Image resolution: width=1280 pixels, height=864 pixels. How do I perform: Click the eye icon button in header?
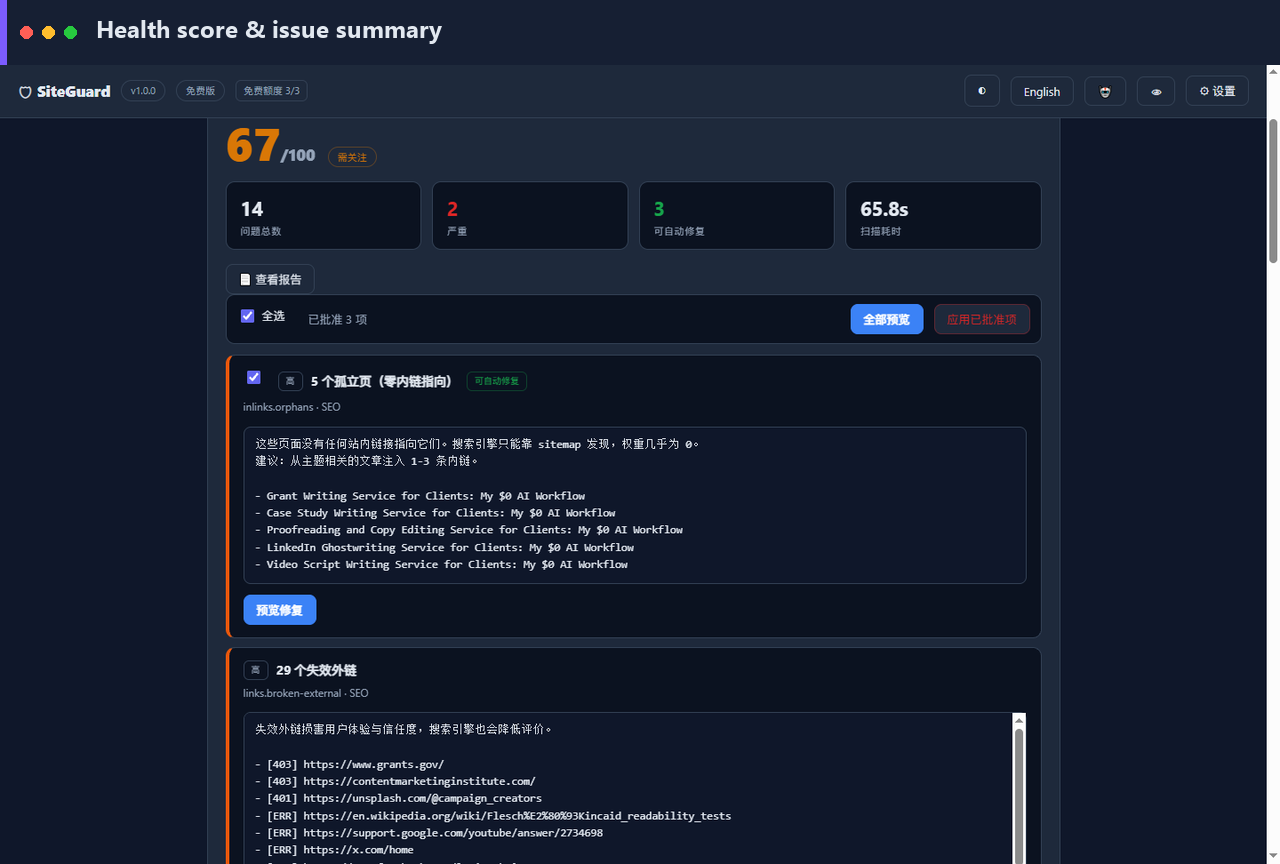pyautogui.click(x=1156, y=91)
